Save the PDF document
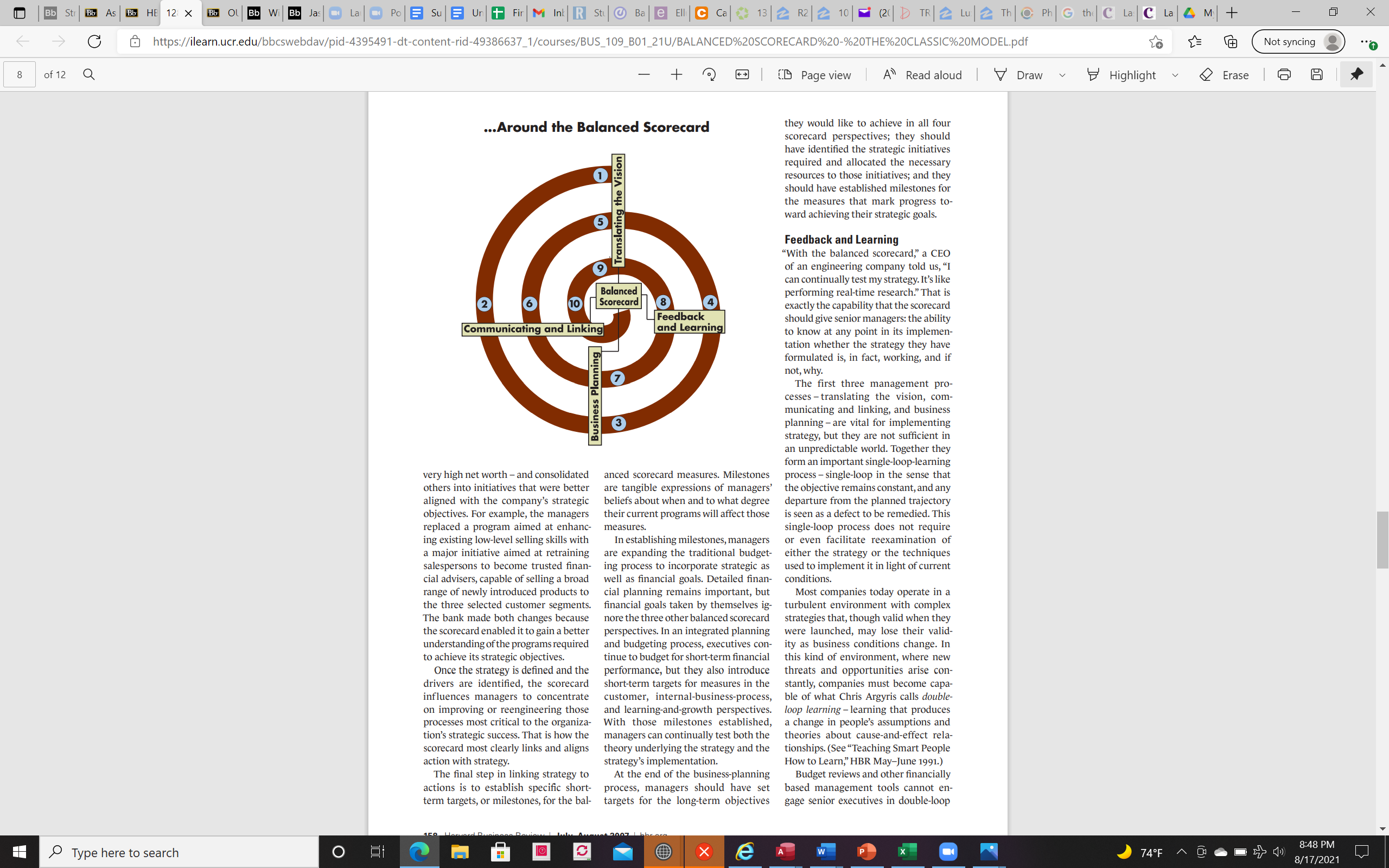Image resolution: width=1389 pixels, height=868 pixels. [x=1317, y=75]
